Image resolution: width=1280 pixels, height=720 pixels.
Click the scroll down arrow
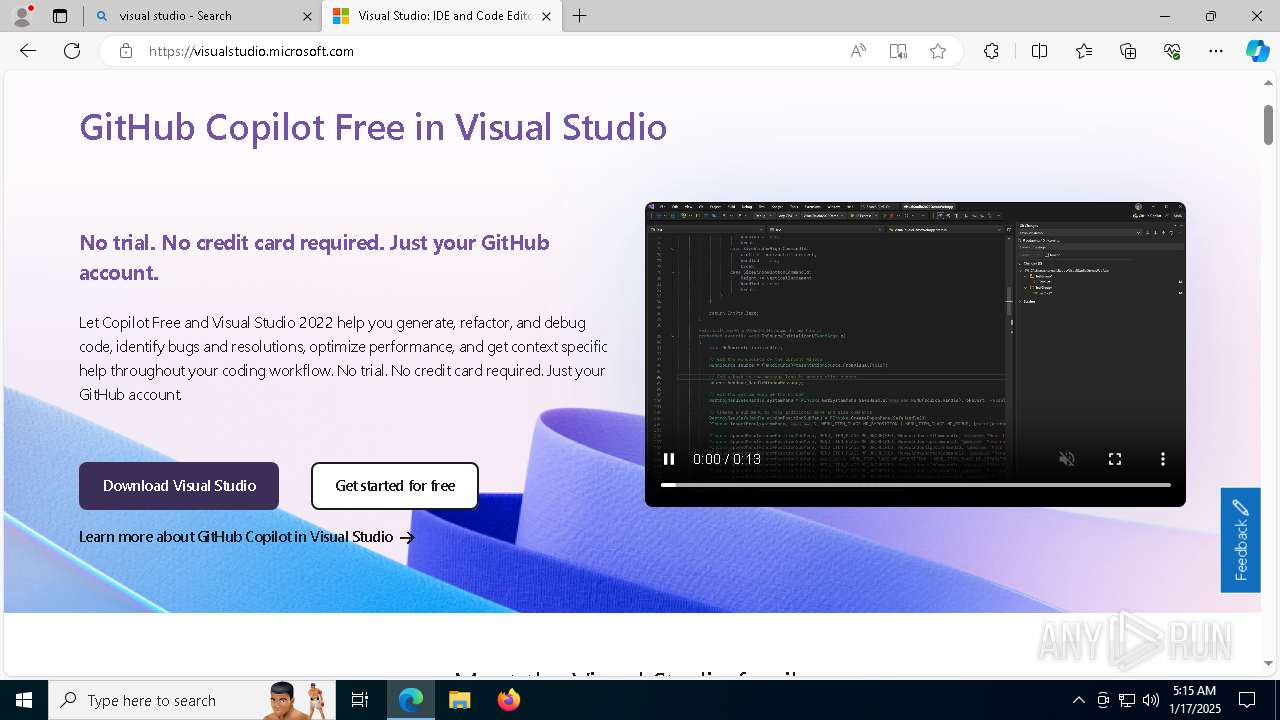(1268, 663)
